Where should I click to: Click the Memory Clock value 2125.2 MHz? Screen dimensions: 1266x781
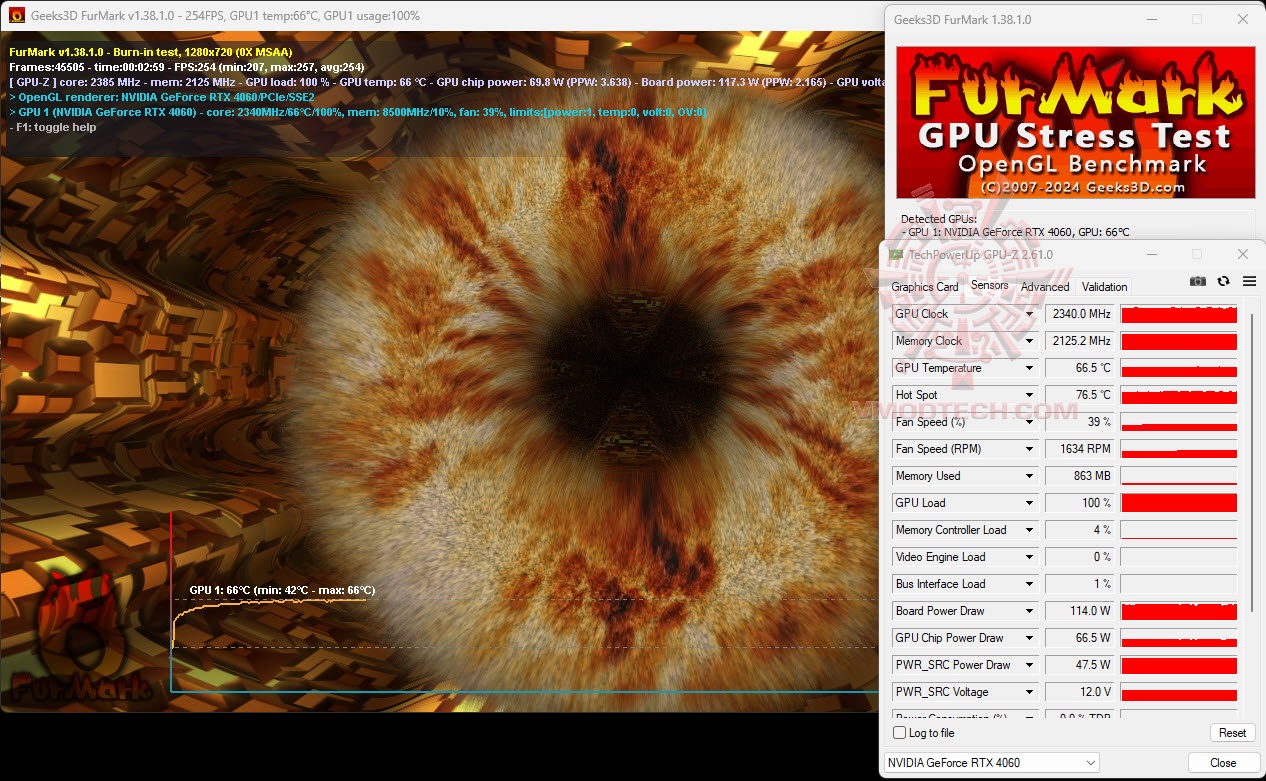click(1080, 341)
